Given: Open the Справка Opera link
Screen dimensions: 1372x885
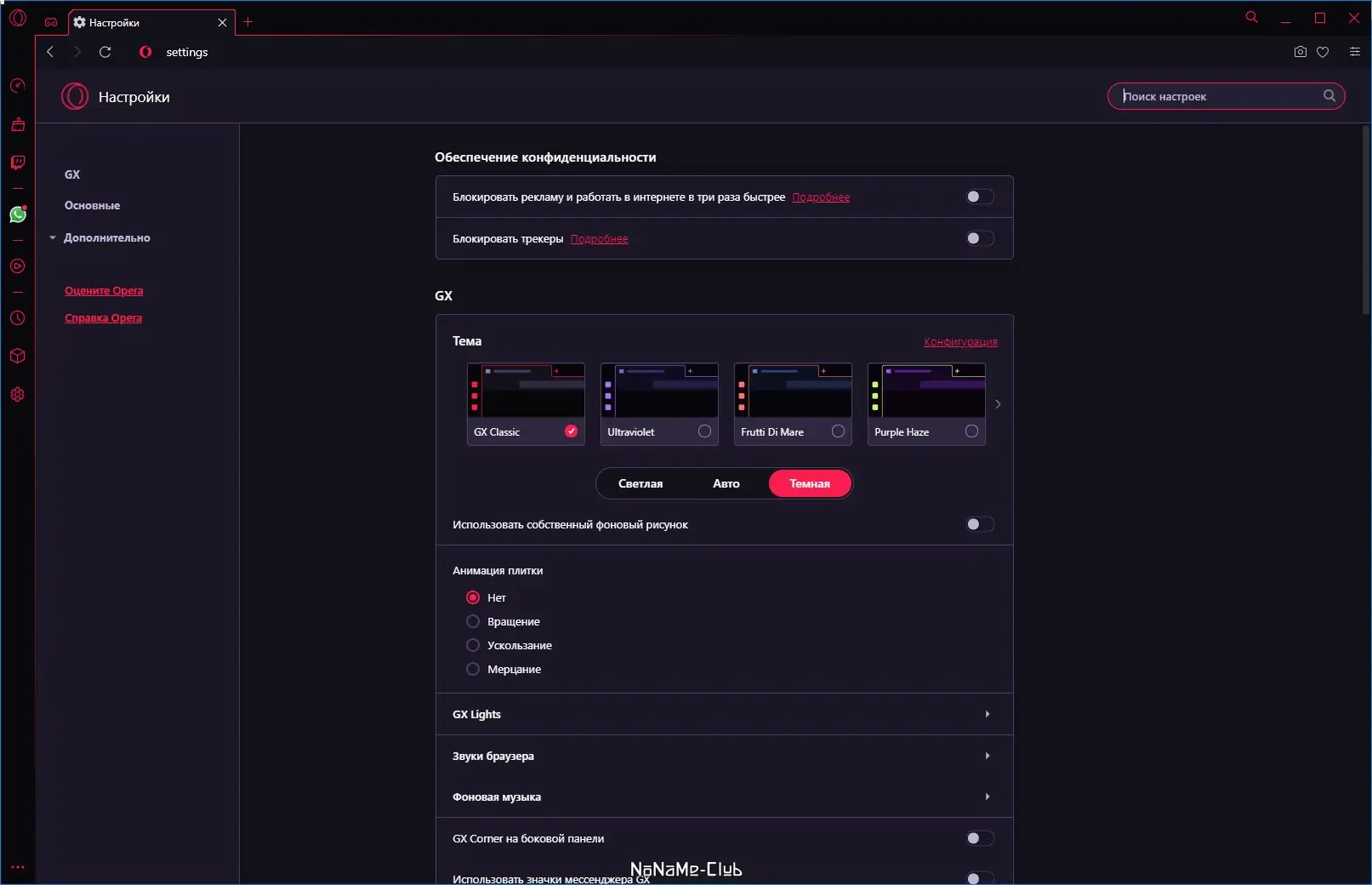Looking at the screenshot, I should 103,317.
